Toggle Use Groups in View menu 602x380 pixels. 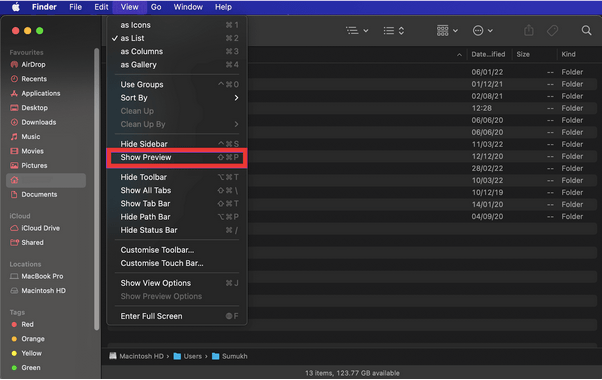[177, 84]
